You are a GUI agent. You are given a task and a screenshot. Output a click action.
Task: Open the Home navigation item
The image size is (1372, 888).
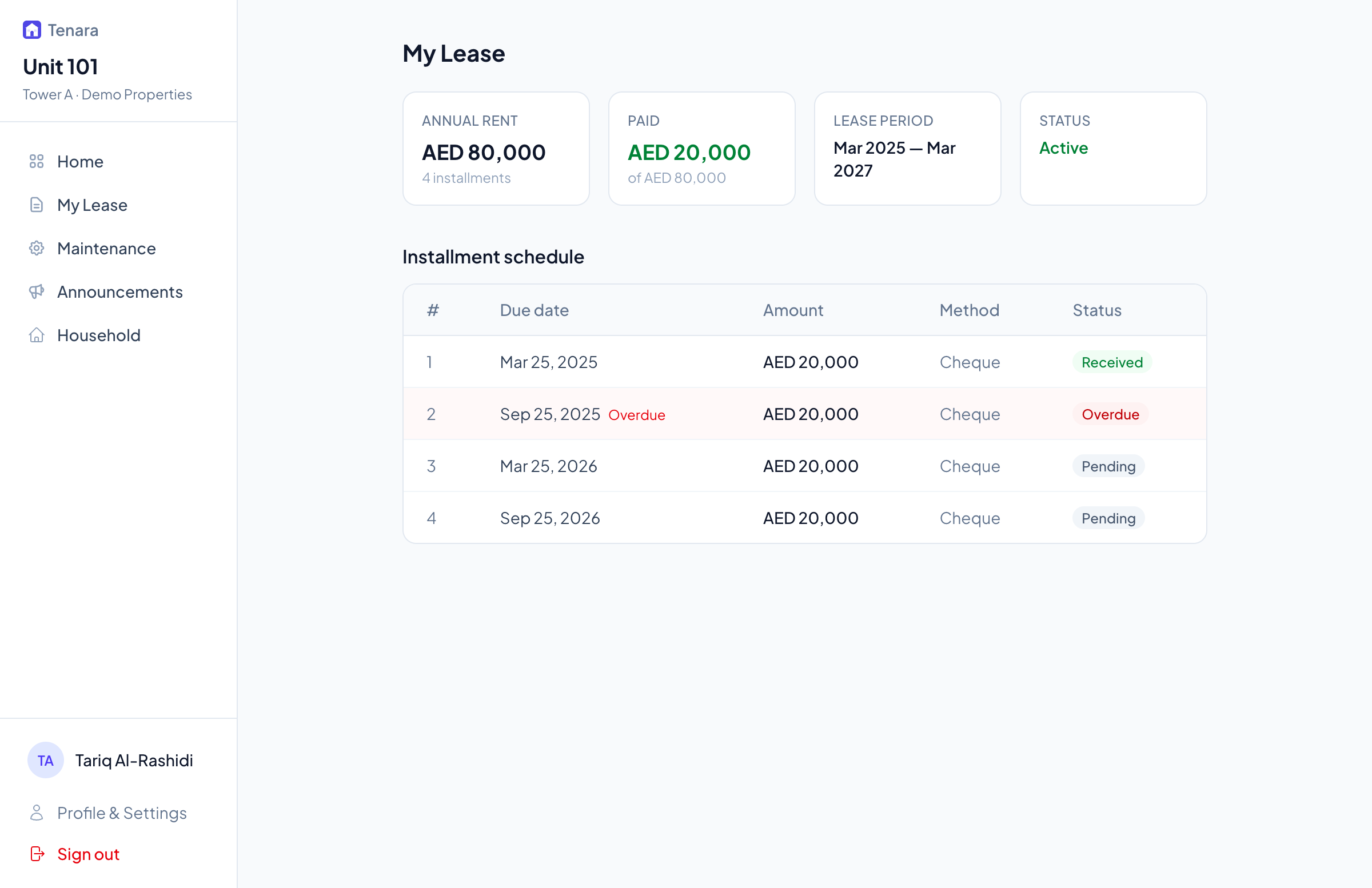(80, 161)
